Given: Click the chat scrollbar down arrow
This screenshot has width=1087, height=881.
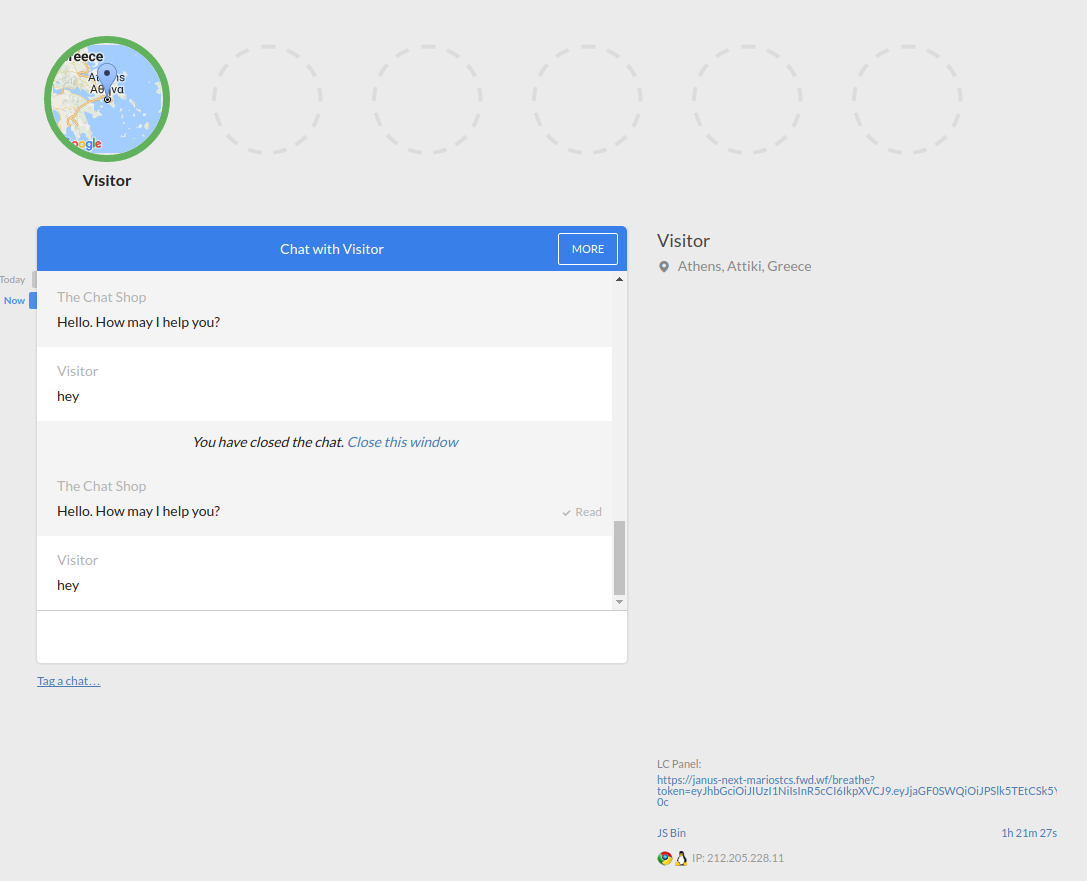Looking at the screenshot, I should 619,602.
